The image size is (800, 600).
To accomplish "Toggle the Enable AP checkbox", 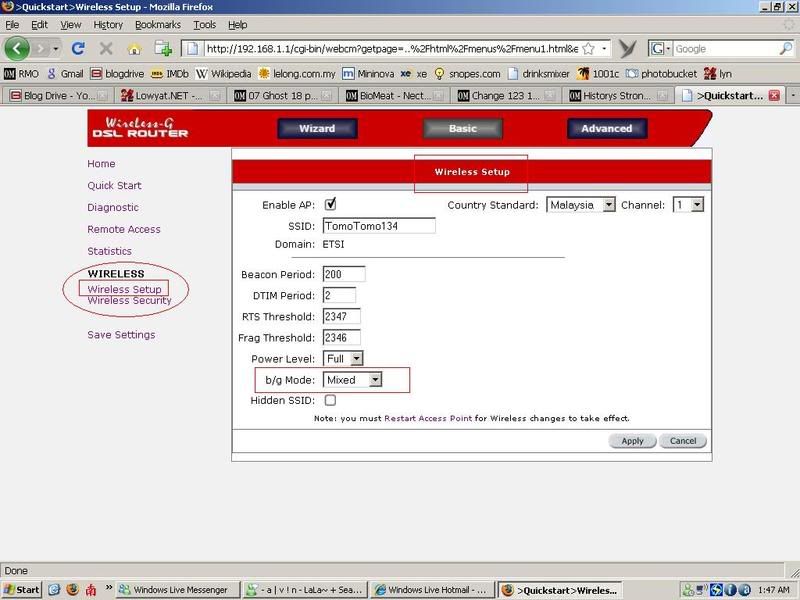I will point(331,204).
